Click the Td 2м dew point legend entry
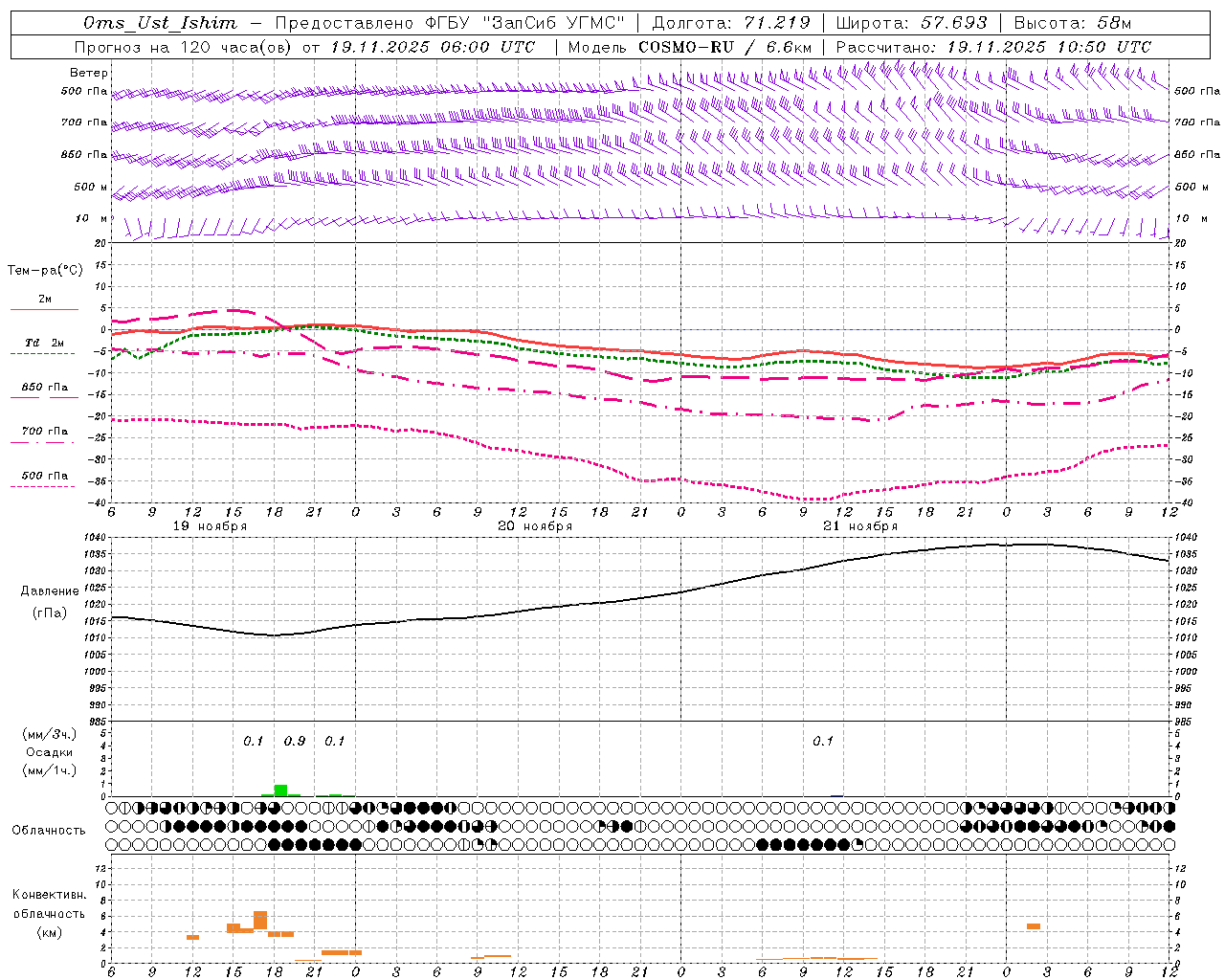Screen dimensions: 1225x980 [45, 343]
